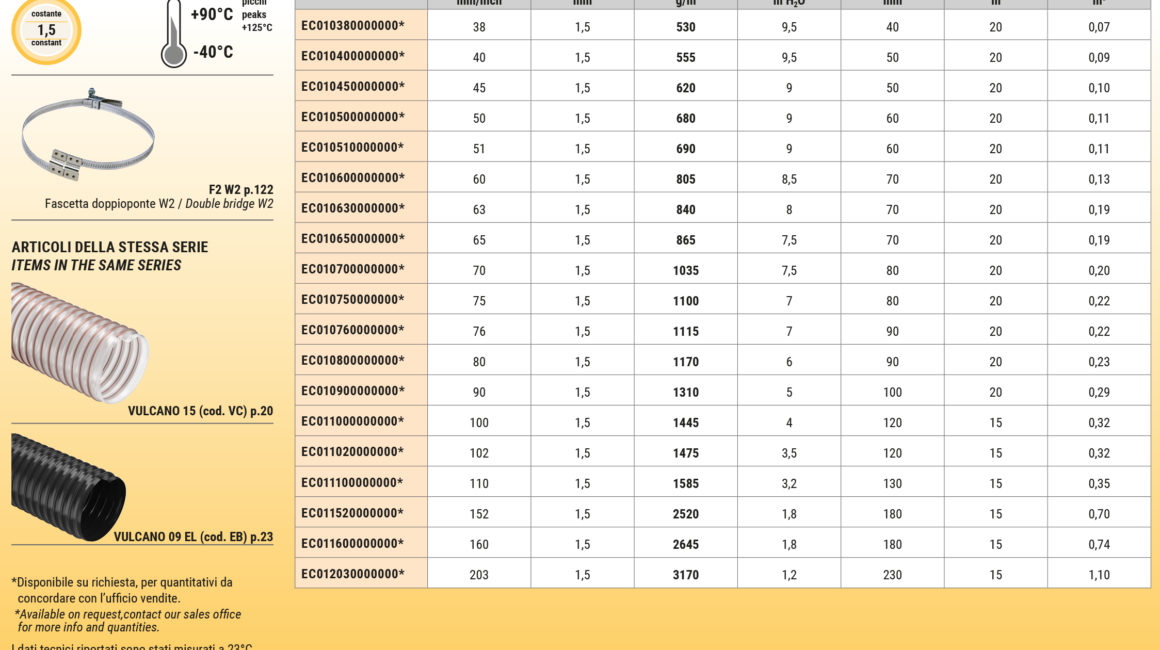Click the 3170 weight value in last row

[686, 575]
